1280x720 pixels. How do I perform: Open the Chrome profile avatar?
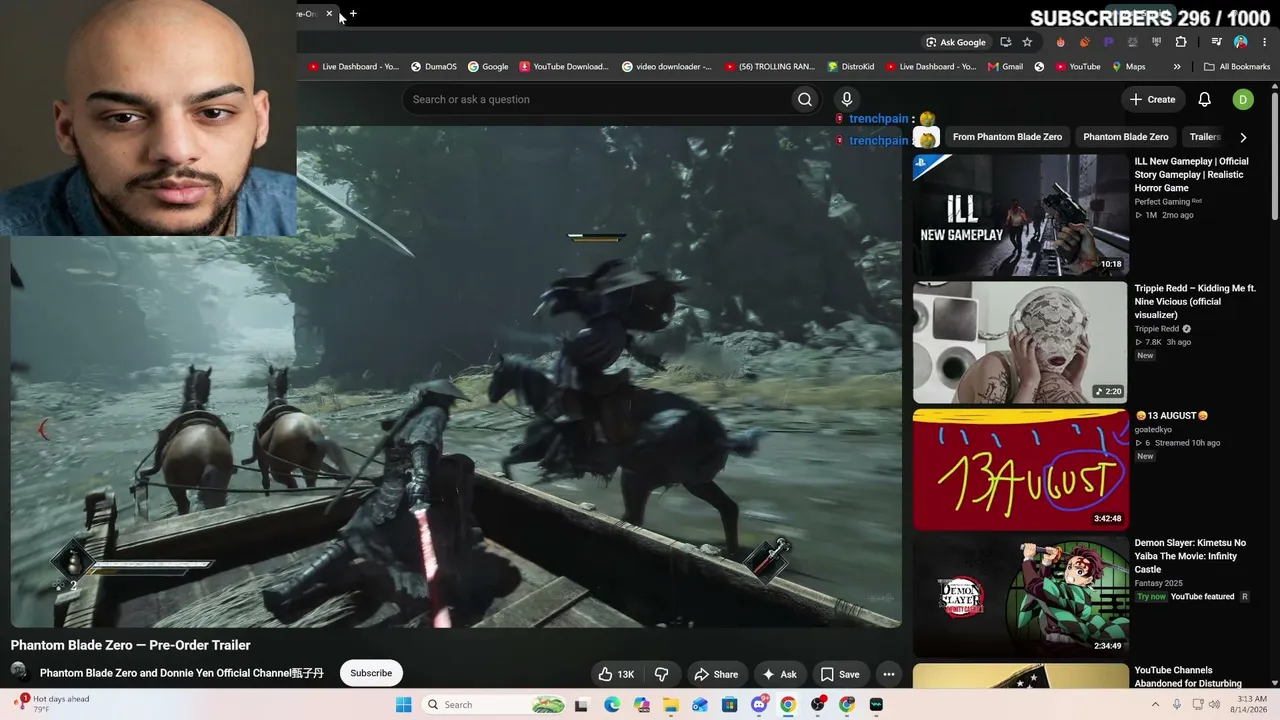pyautogui.click(x=1241, y=42)
